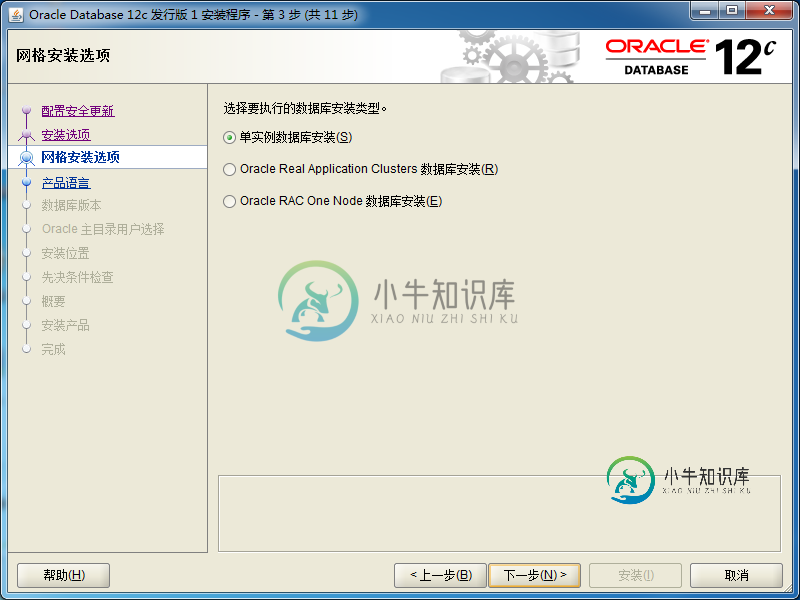Click the empty message area box
Image resolution: width=800 pixels, height=600 pixels.
499,513
